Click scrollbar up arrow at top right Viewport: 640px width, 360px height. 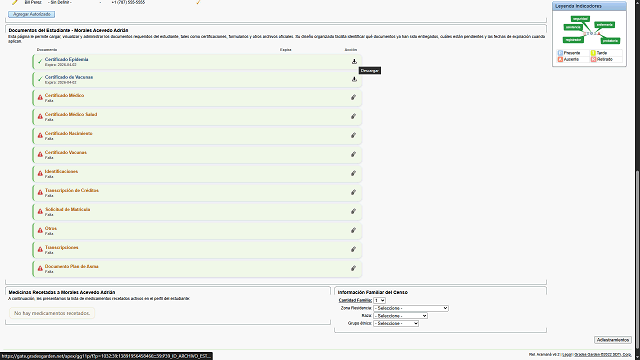(638, 2)
